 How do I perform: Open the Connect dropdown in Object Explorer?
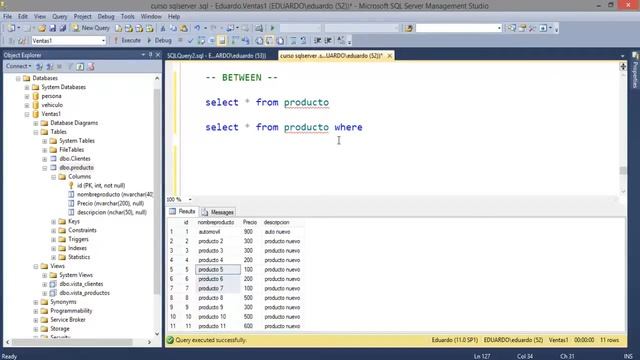tap(18, 66)
